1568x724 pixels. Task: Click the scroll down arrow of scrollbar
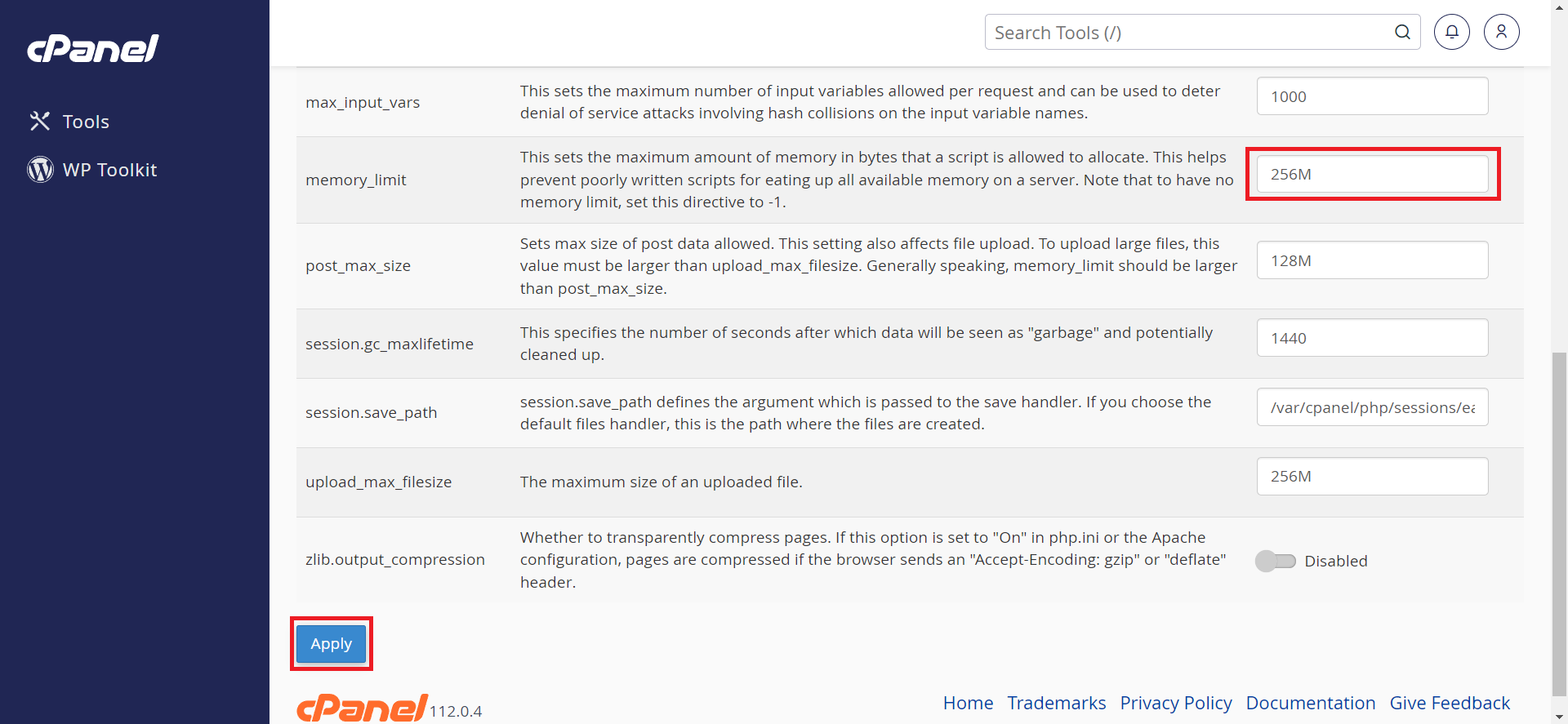[1560, 717]
